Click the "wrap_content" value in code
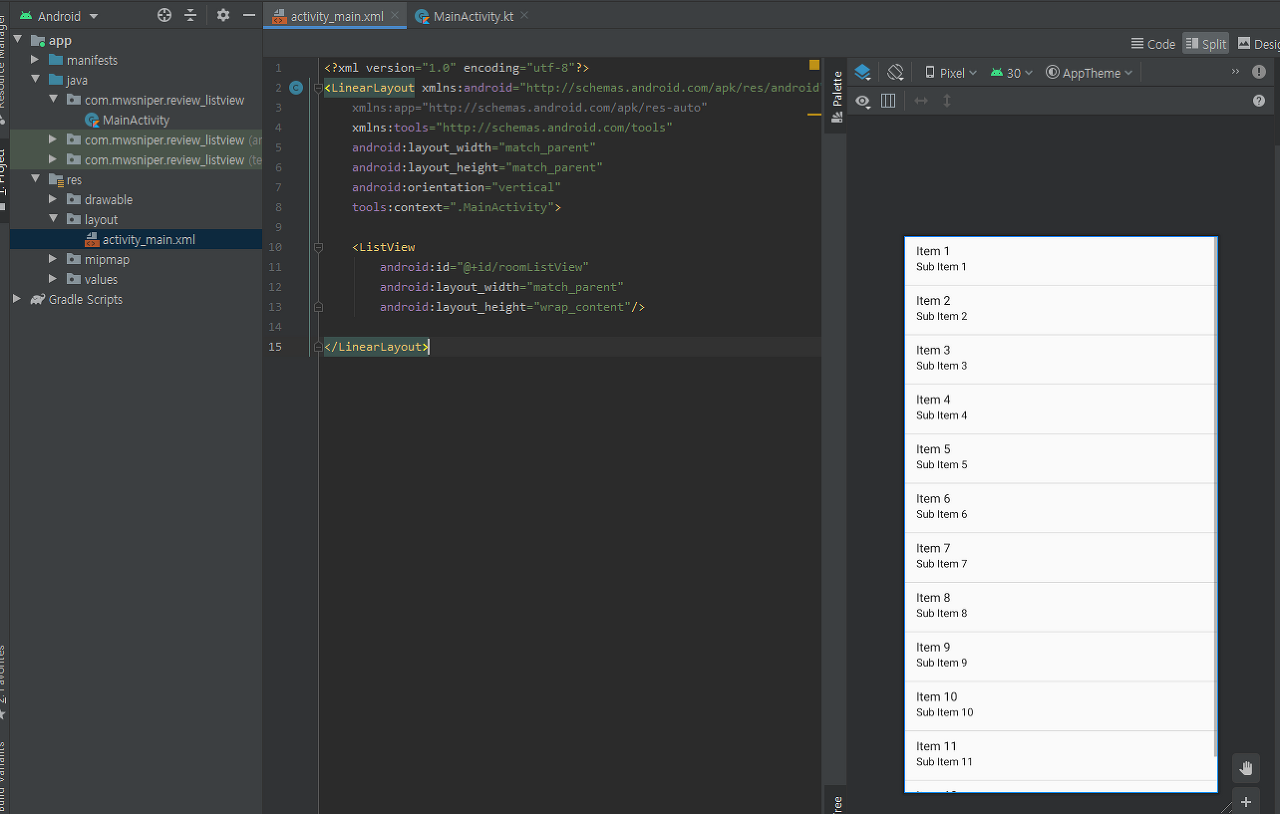The width and height of the screenshot is (1280, 814). [580, 307]
